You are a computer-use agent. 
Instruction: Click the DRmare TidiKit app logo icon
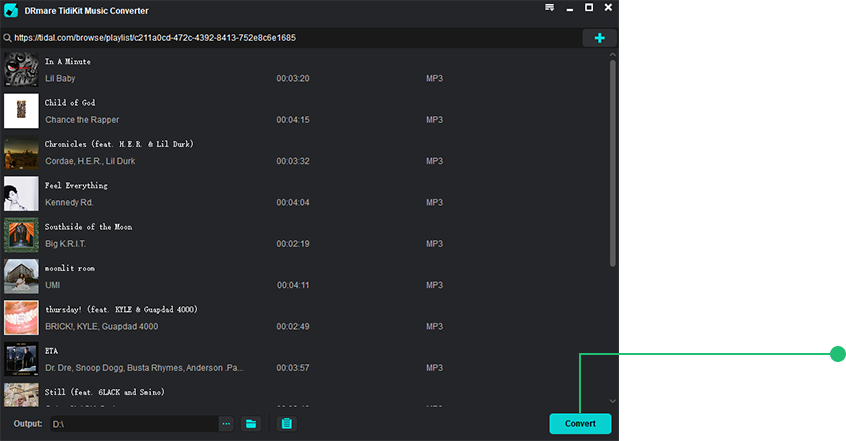point(11,10)
